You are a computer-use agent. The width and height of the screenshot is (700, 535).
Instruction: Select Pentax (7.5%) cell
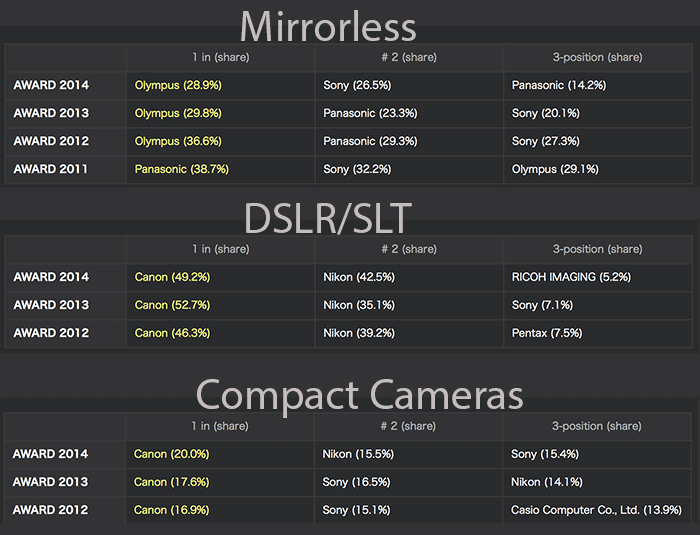(x=545, y=333)
